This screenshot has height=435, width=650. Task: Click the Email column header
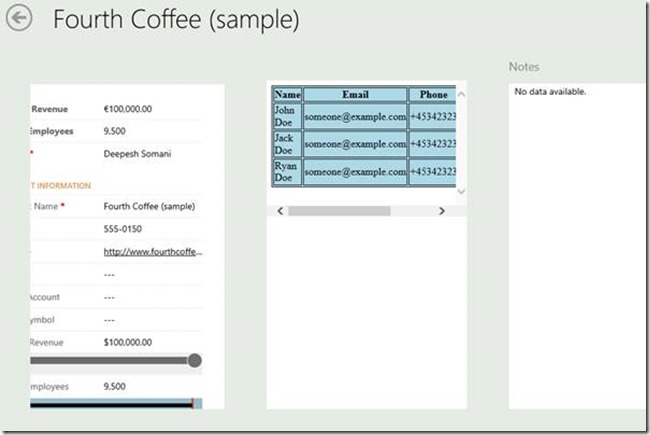tap(355, 95)
